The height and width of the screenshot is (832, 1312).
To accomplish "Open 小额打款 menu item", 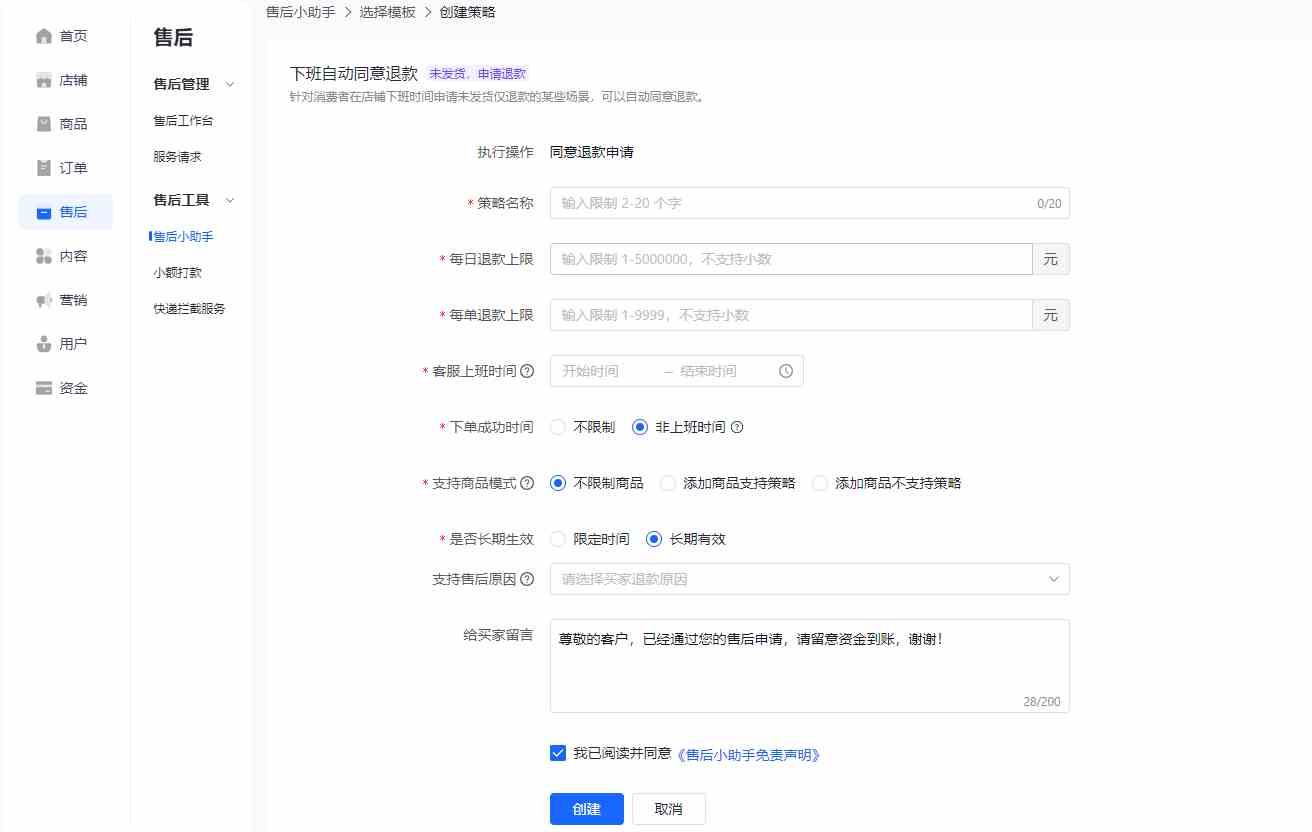I will coord(177,273).
